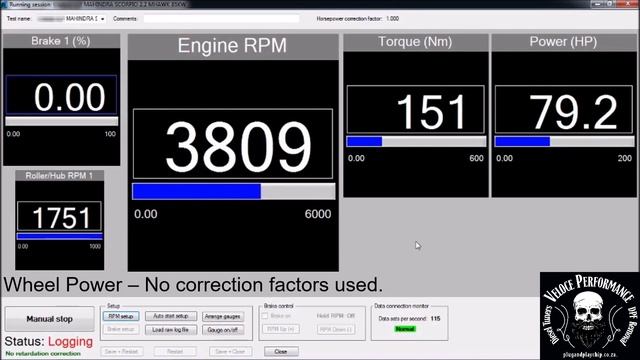Screen dimensions: 640x360
Task: Click the Torque scale maximum 600
Action: (476, 158)
